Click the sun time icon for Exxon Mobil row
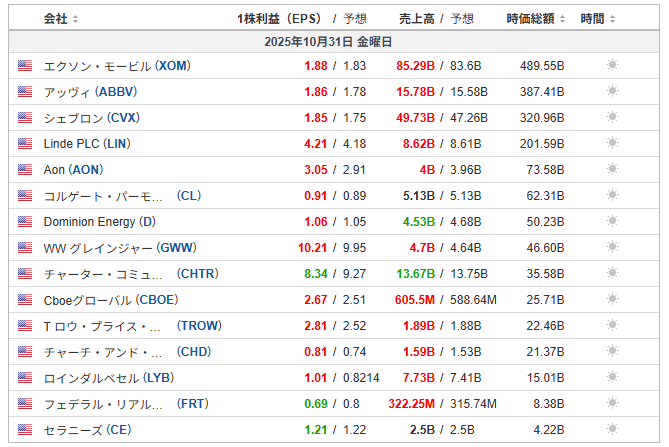Screen dimensions: 669x447 [x=612, y=65]
